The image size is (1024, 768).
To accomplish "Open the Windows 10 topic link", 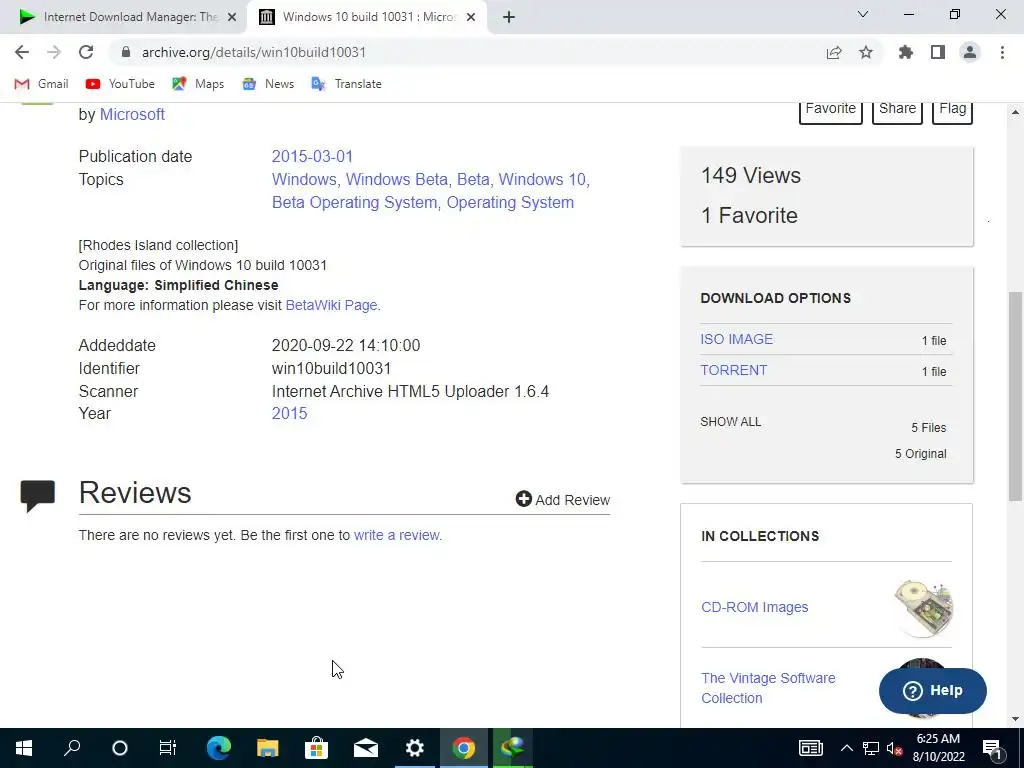I will pos(542,180).
